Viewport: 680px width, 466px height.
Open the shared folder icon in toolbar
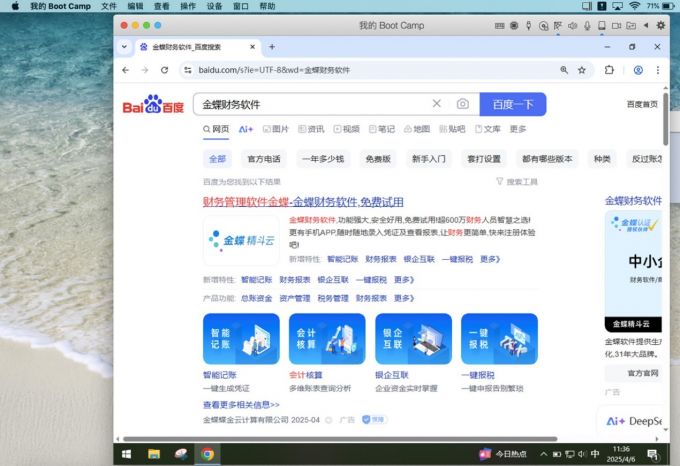tap(631, 26)
